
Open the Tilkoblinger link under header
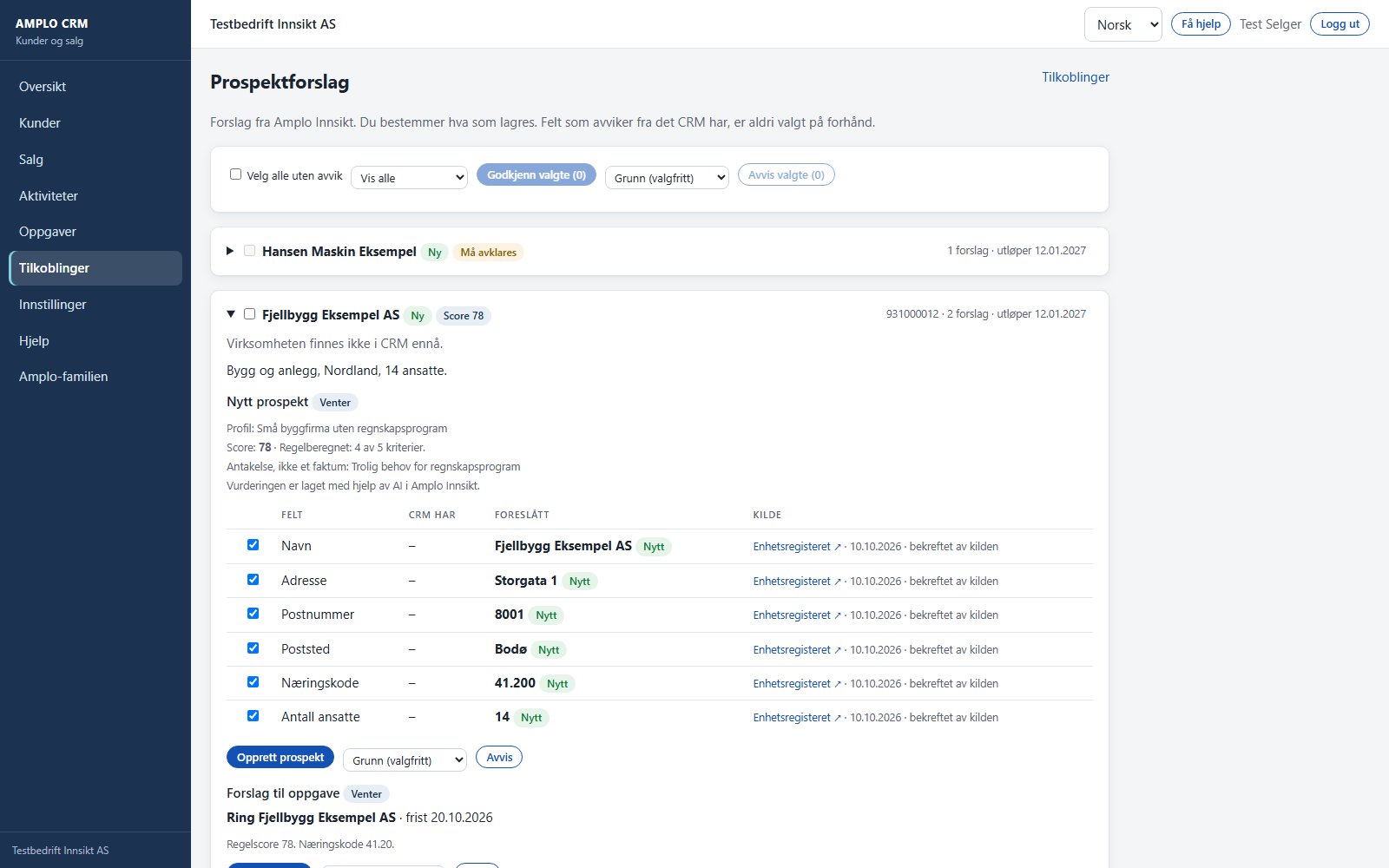pyautogui.click(x=1076, y=77)
